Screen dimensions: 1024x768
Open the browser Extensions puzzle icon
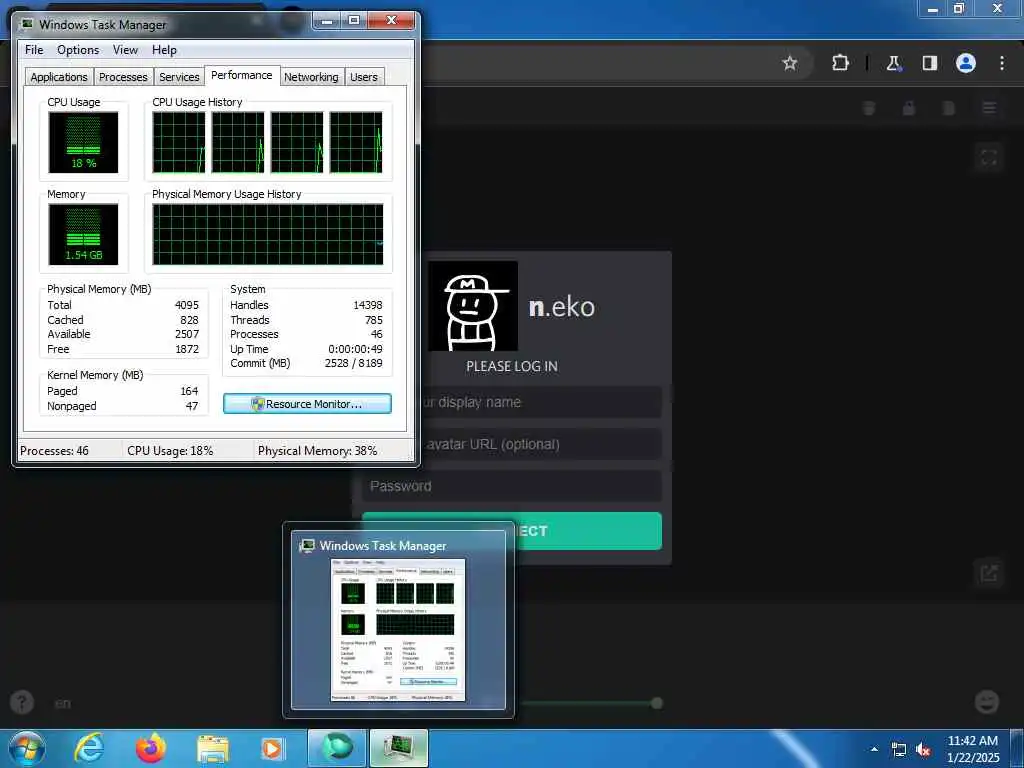click(840, 63)
